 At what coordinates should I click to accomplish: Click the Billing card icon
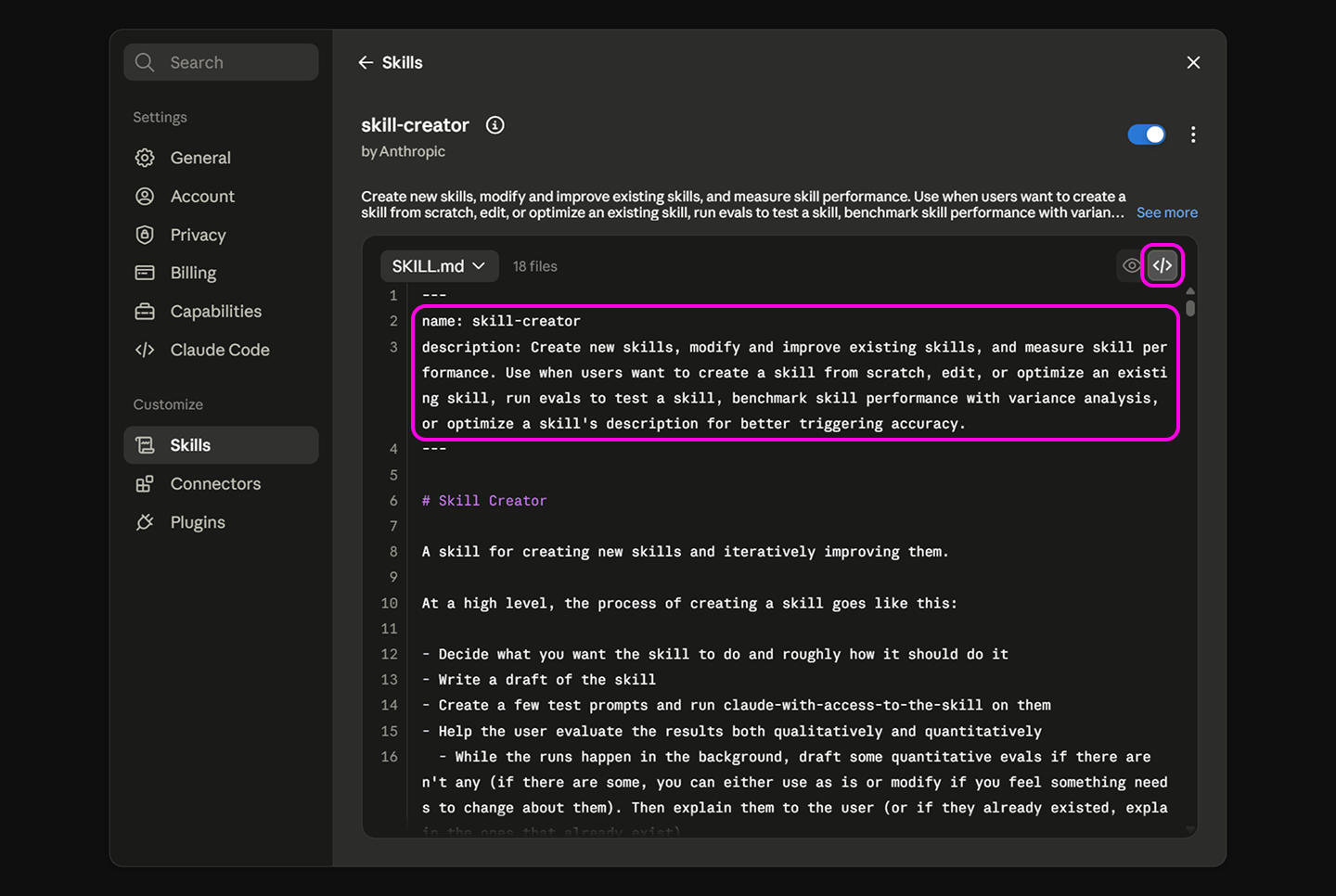click(145, 273)
